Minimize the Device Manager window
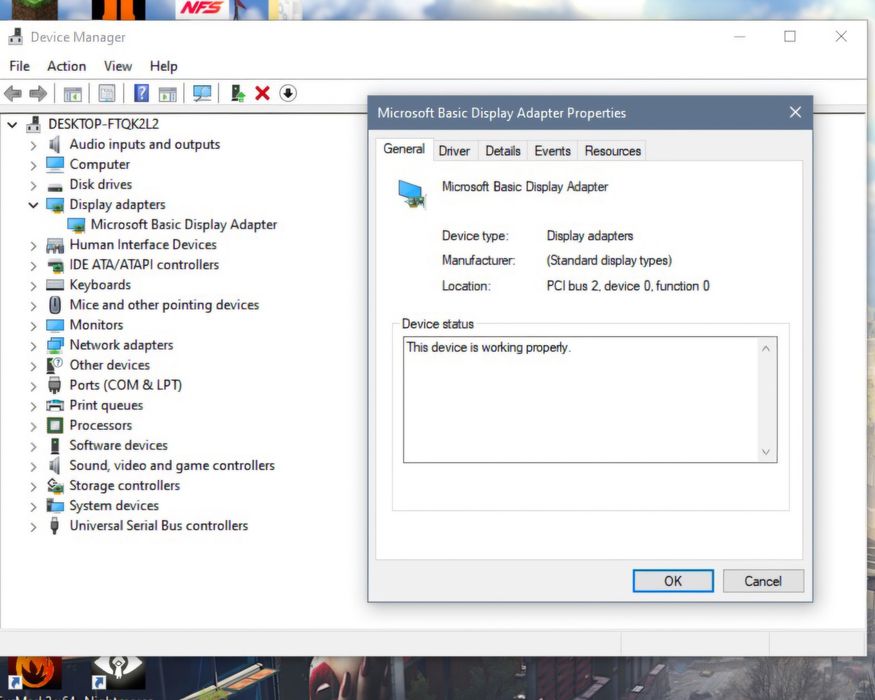875x700 pixels. 739,37
